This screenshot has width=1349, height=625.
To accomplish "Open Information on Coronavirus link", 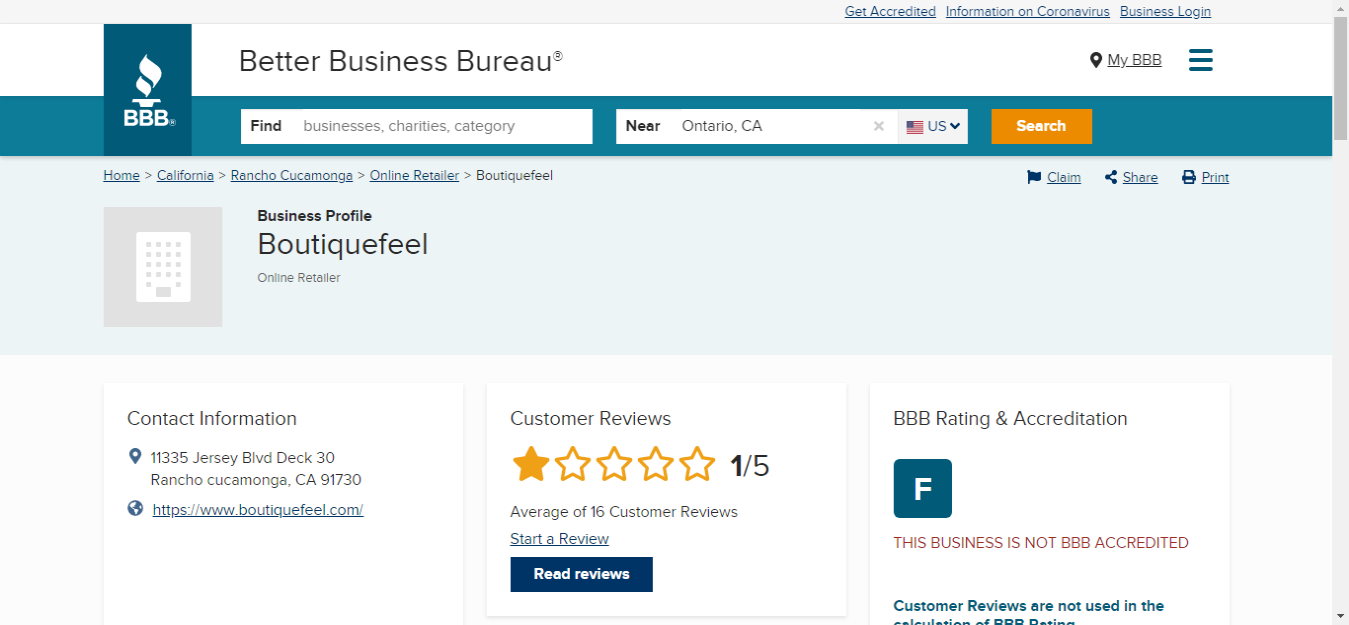I will tap(1028, 12).
